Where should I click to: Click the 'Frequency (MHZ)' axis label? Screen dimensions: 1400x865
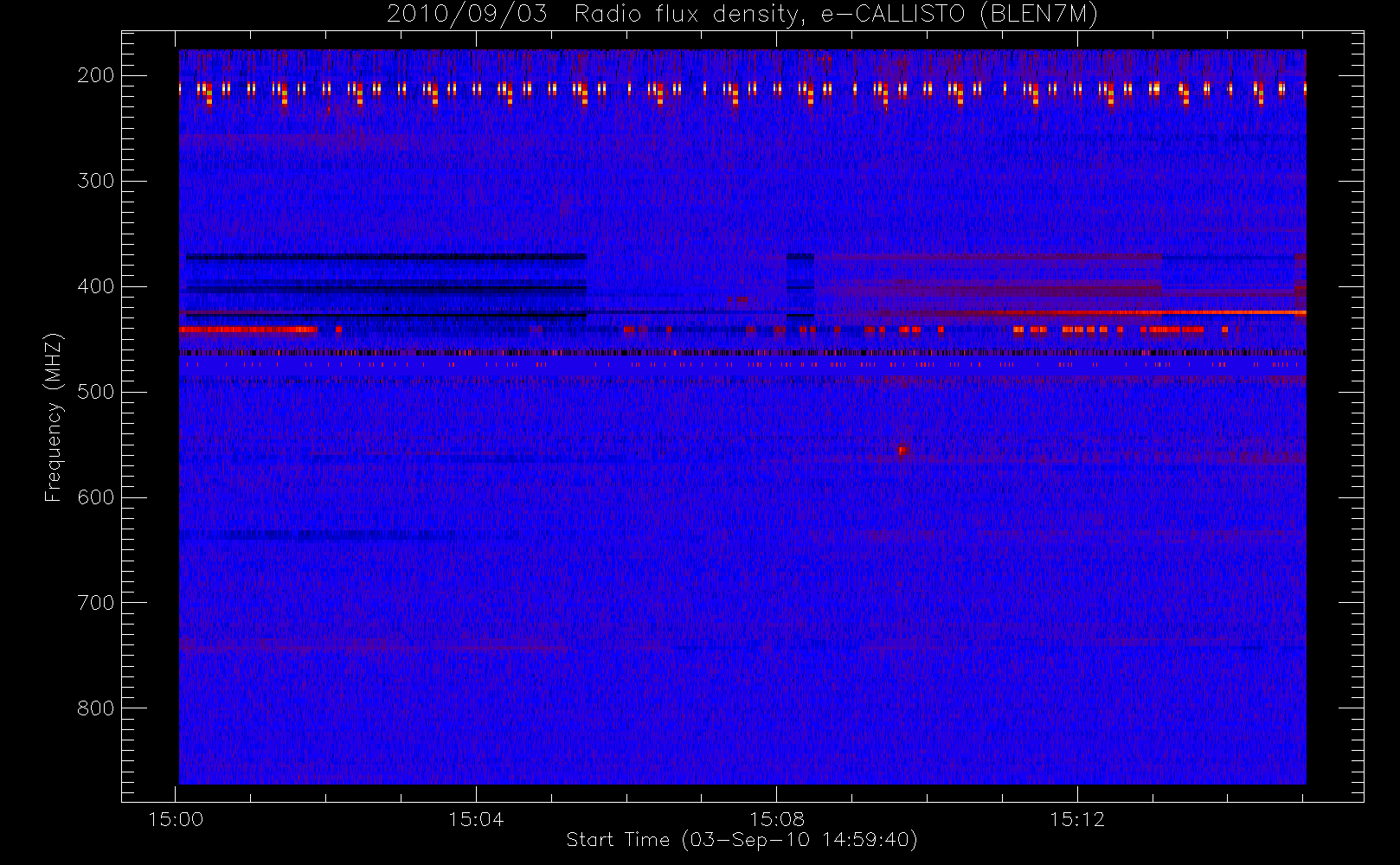pyautogui.click(x=54, y=418)
